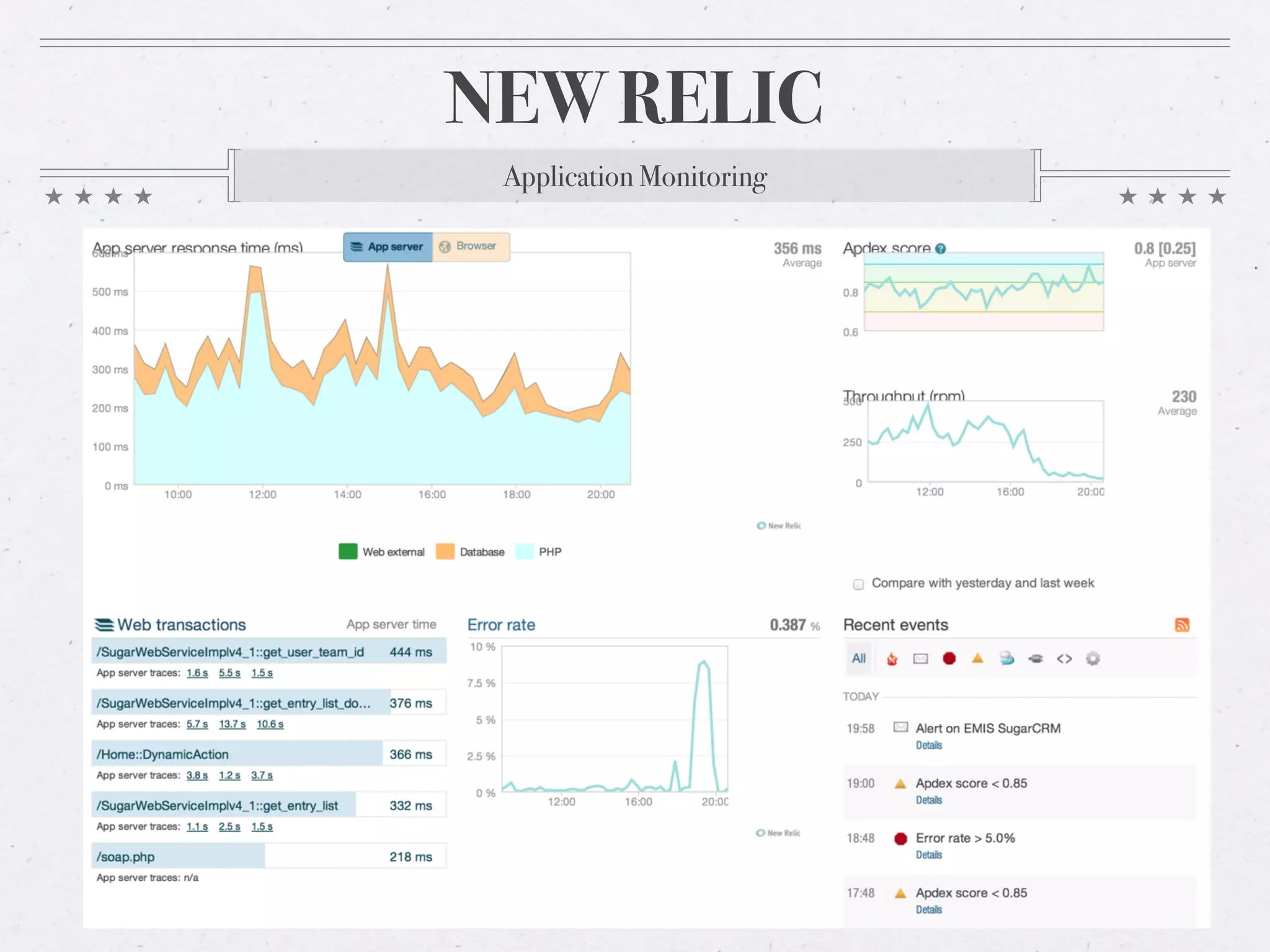The height and width of the screenshot is (952, 1270).
Task: Open the /Home::DynamicAction transaction row
Action: click(x=162, y=754)
